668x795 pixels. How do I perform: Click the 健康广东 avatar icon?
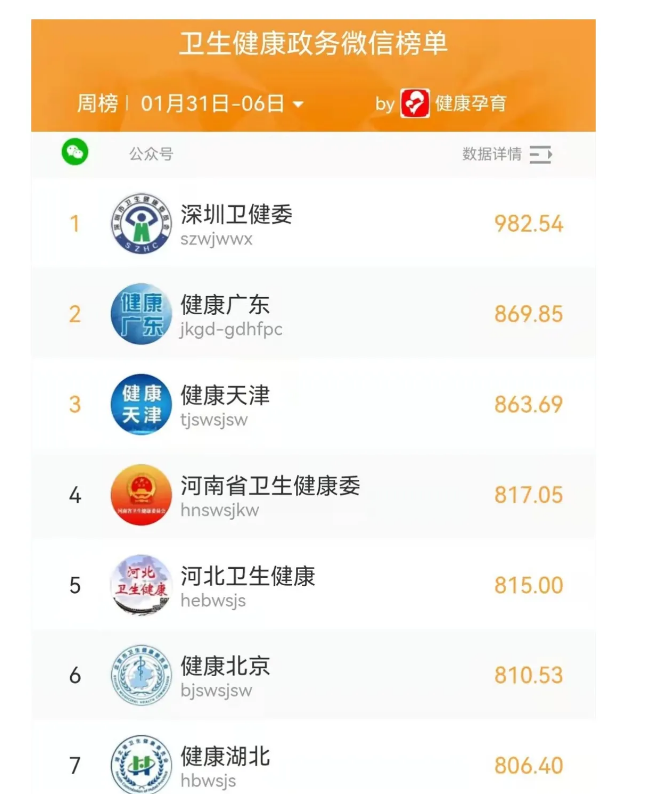tap(141, 314)
